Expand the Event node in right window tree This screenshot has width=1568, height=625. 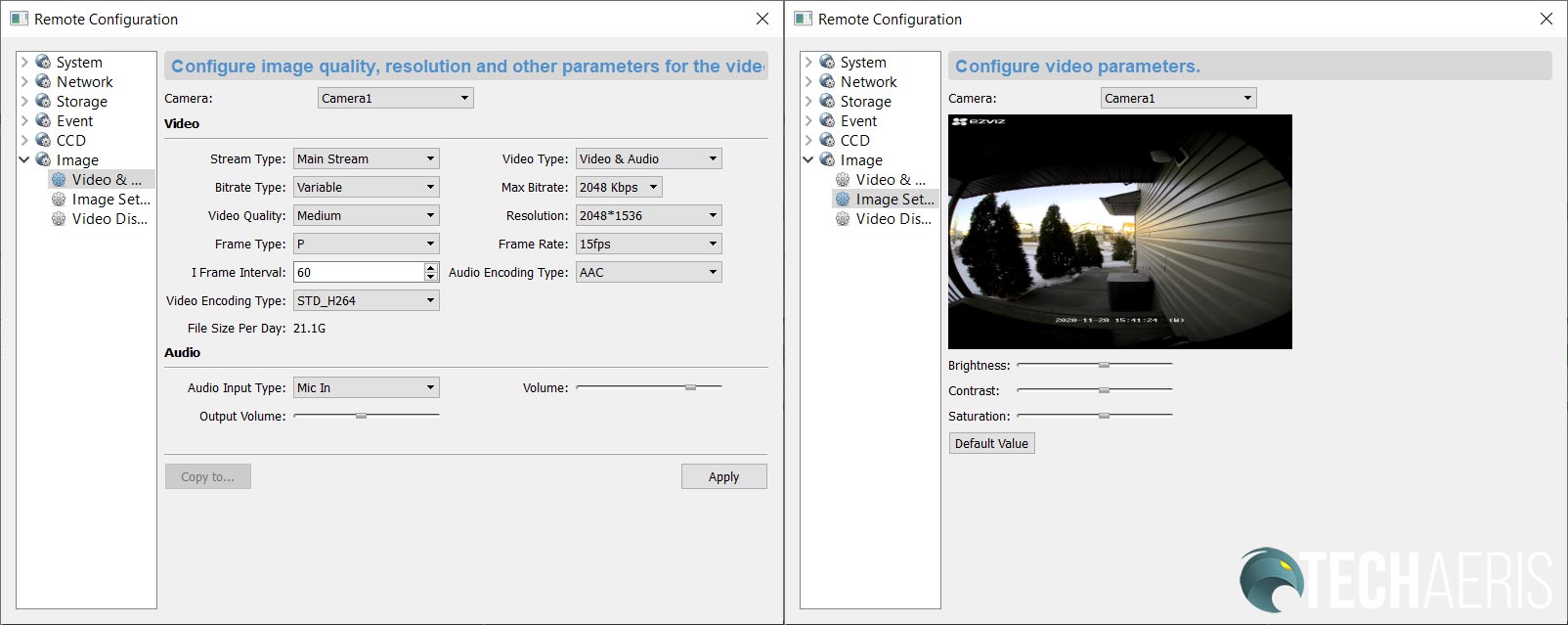pyautogui.click(x=808, y=120)
